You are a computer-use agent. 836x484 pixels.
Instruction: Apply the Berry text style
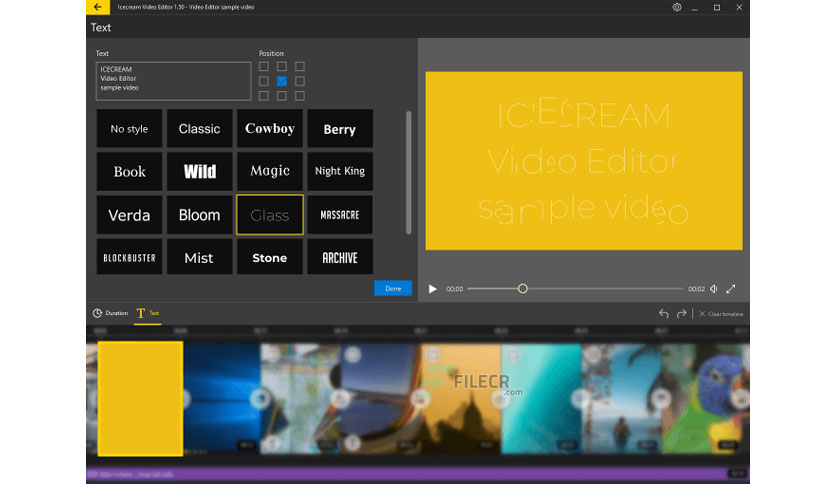pos(340,128)
